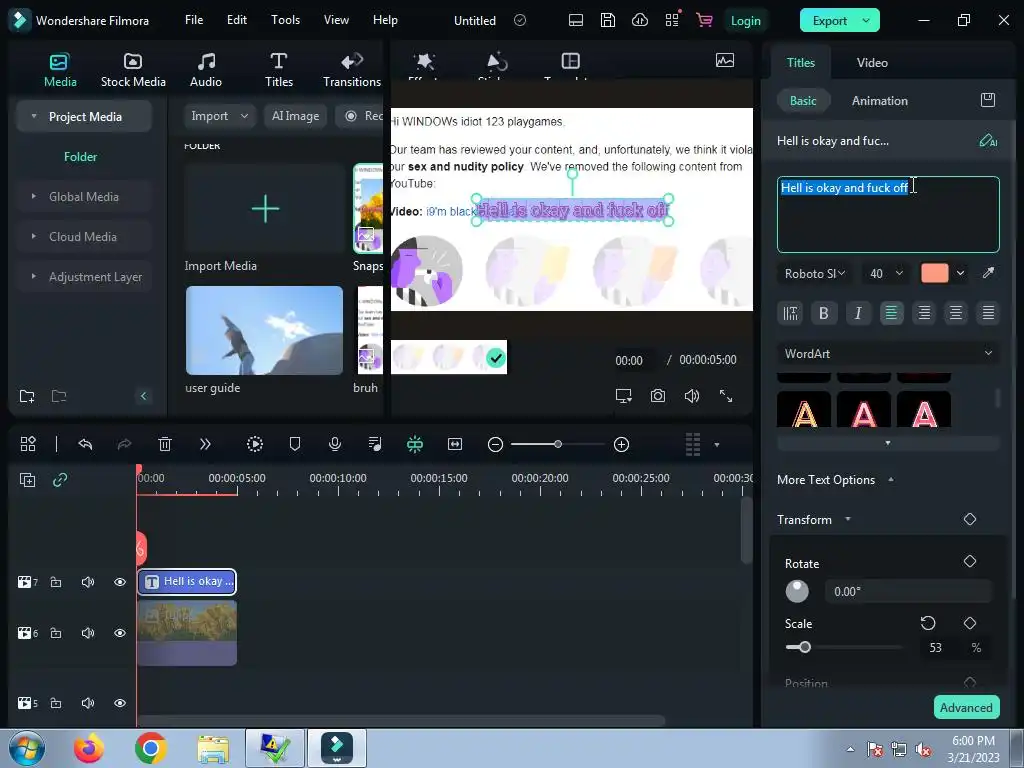The image size is (1024, 768).
Task: Switch to the Animation tab
Action: click(879, 101)
